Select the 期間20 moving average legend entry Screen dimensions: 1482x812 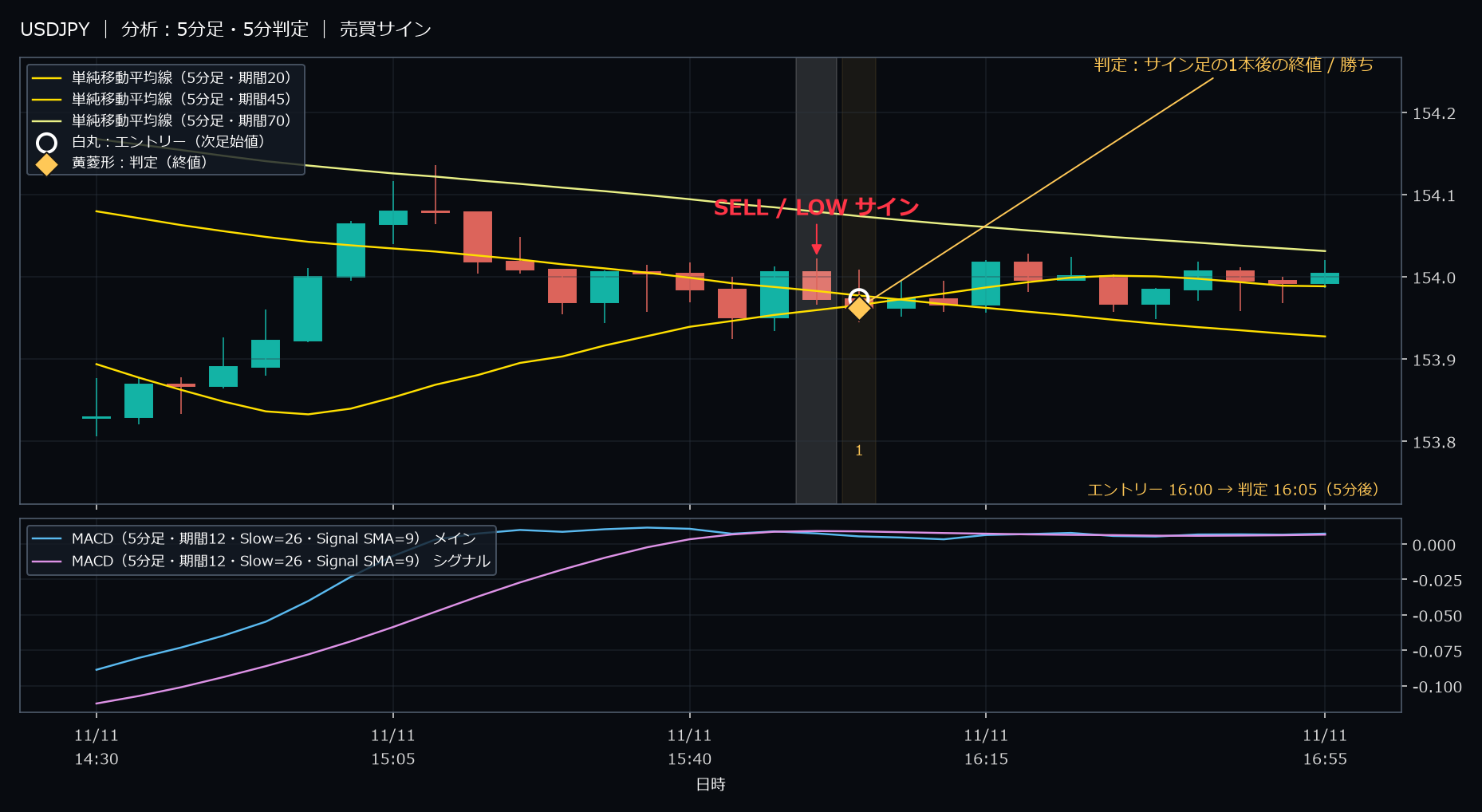(x=165, y=77)
